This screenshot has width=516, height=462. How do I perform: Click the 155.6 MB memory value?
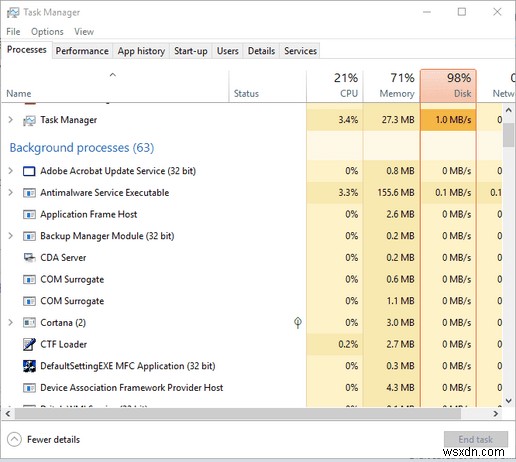pyautogui.click(x=396, y=193)
